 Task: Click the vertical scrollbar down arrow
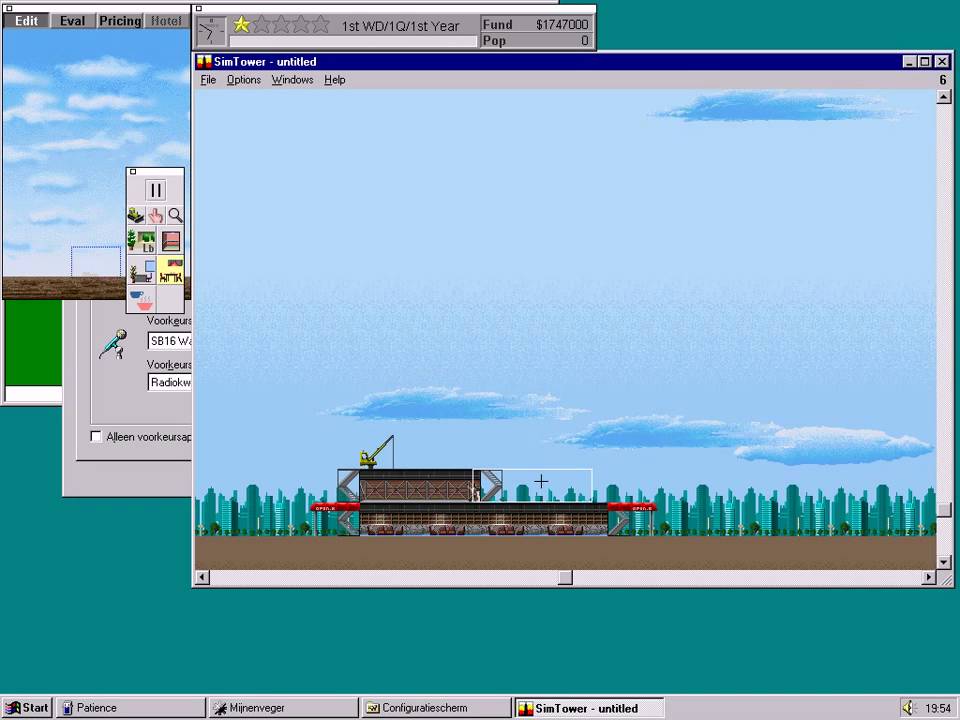click(x=943, y=562)
